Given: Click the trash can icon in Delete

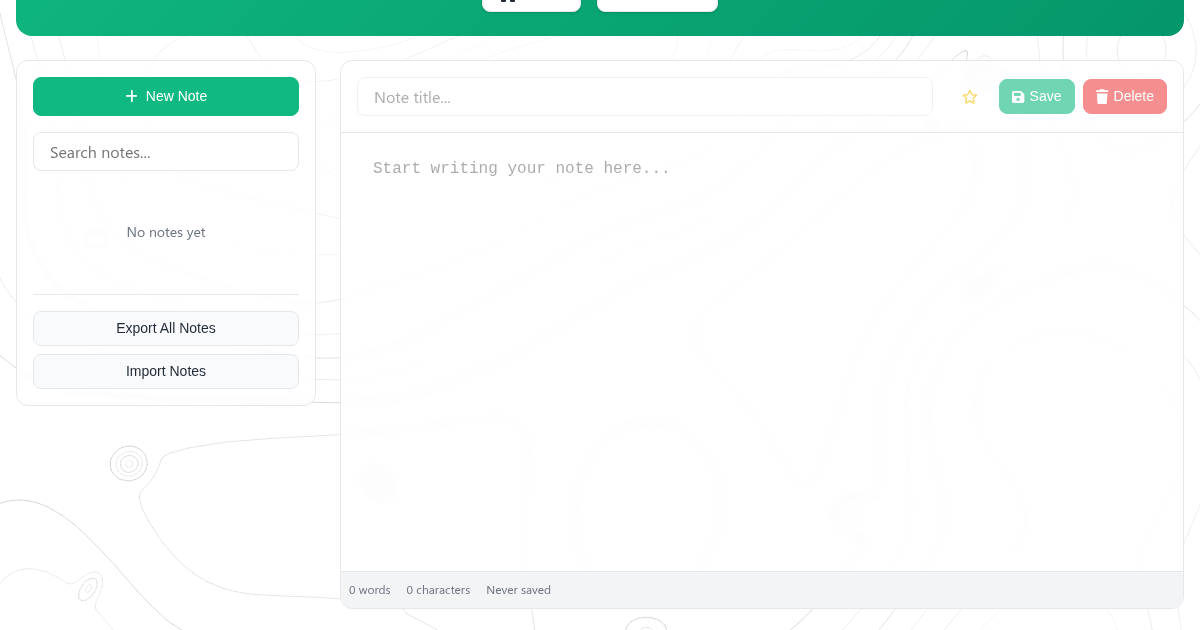Looking at the screenshot, I should tap(1102, 97).
